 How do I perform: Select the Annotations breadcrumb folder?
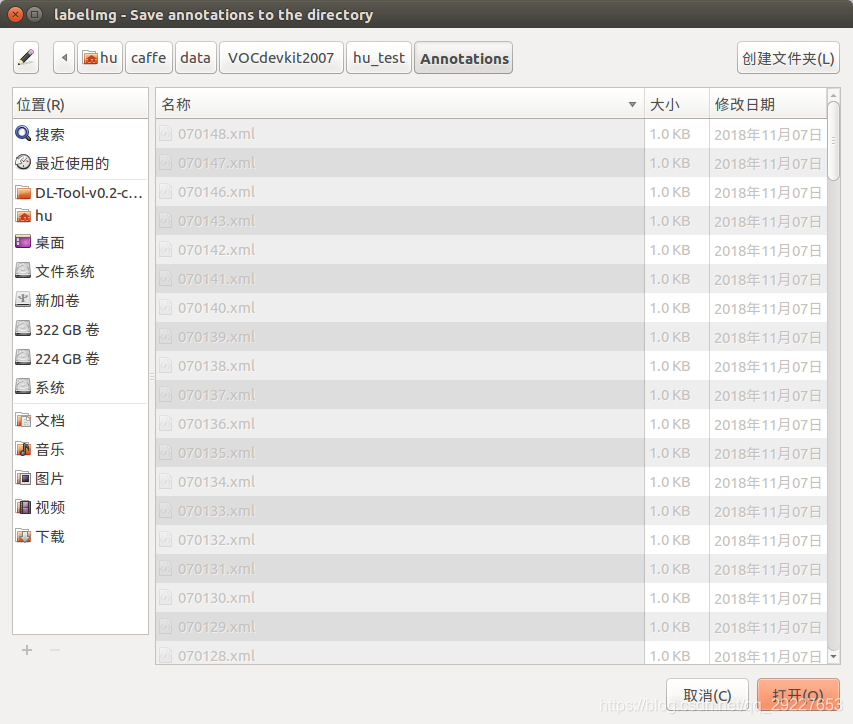463,58
